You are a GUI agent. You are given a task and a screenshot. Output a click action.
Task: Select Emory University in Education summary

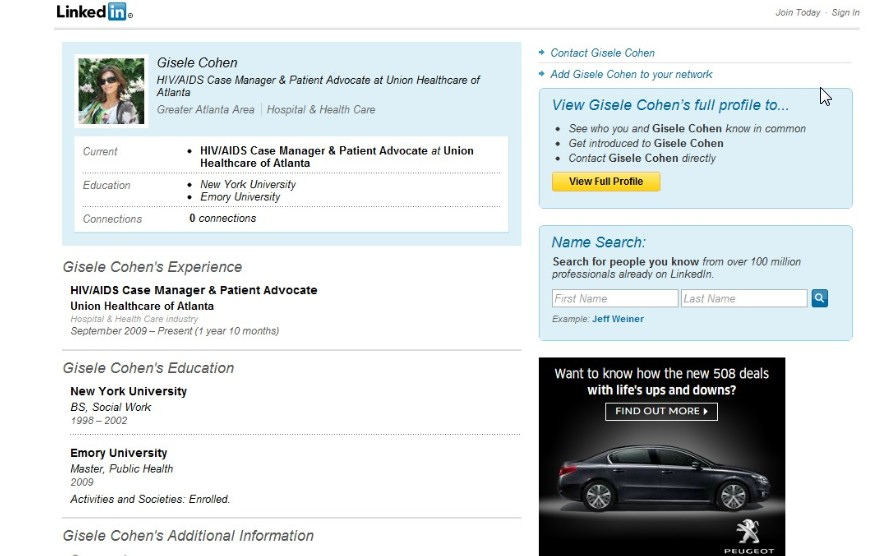pyautogui.click(x=240, y=197)
